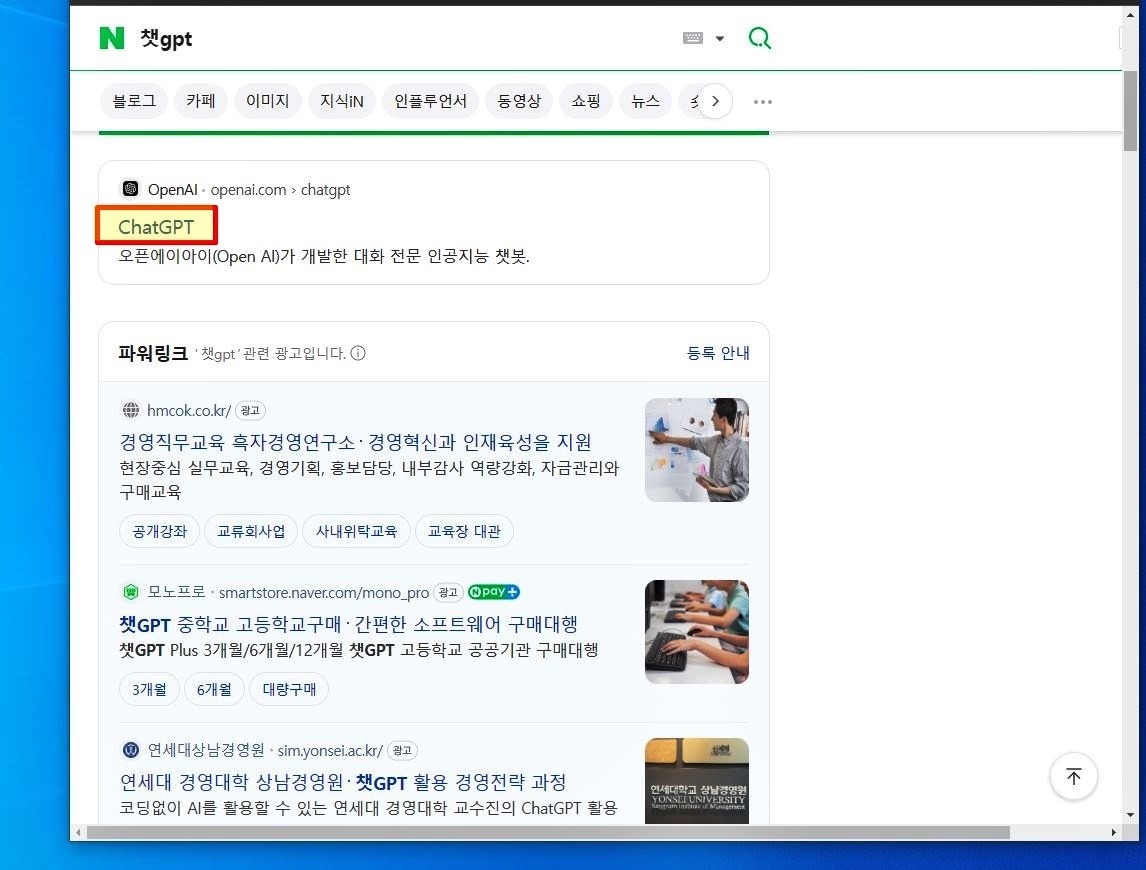Click the Yonsei University thumbnail image
Image resolution: width=1146 pixels, height=870 pixels.
click(697, 781)
